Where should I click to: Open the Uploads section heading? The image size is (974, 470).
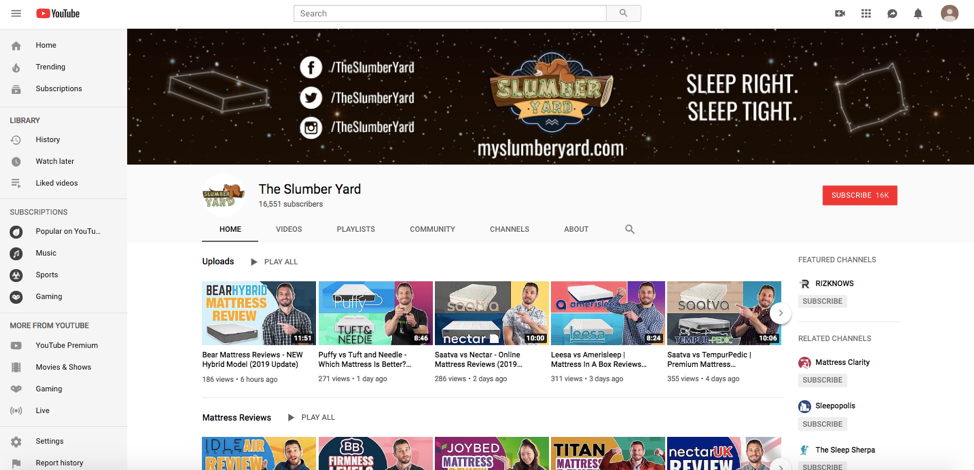(x=218, y=261)
